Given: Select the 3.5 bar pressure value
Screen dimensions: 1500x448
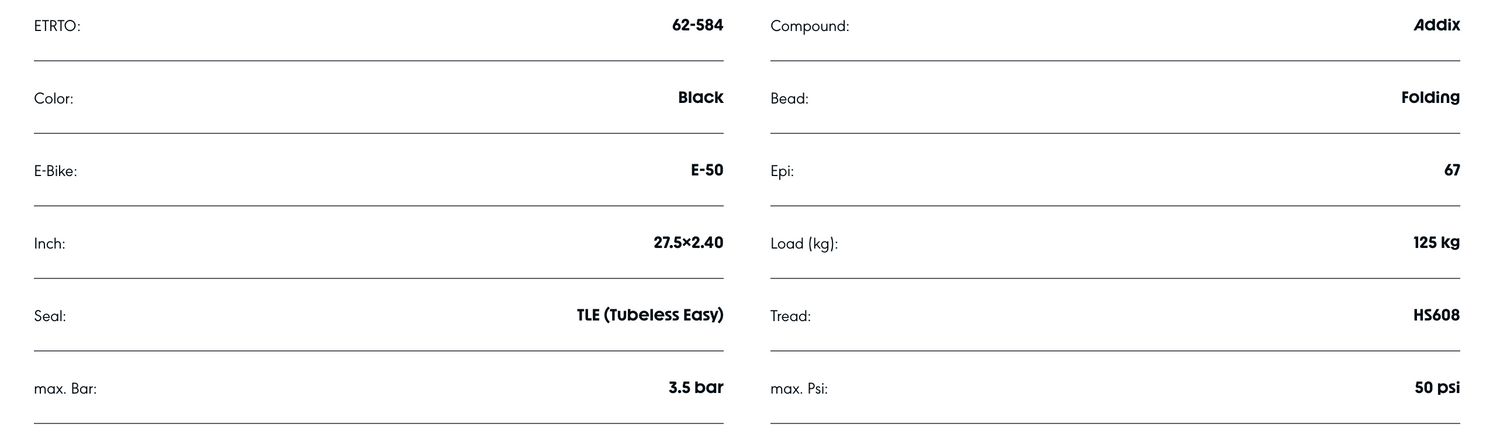Looking at the screenshot, I should tap(695, 388).
